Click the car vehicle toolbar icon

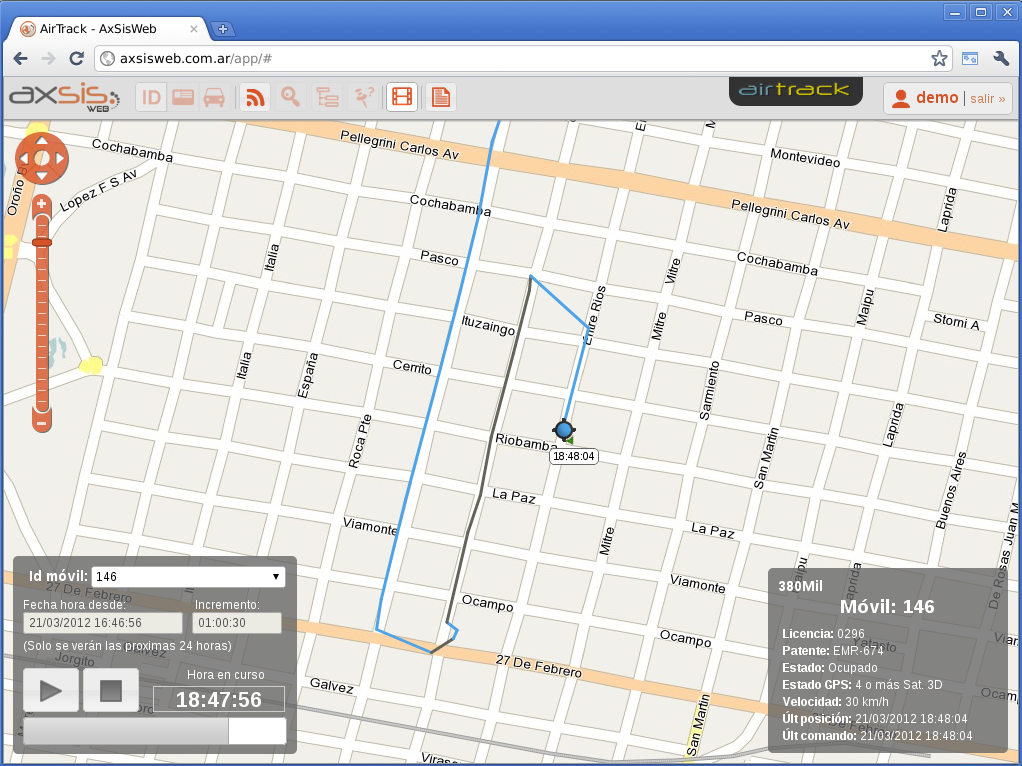point(214,97)
